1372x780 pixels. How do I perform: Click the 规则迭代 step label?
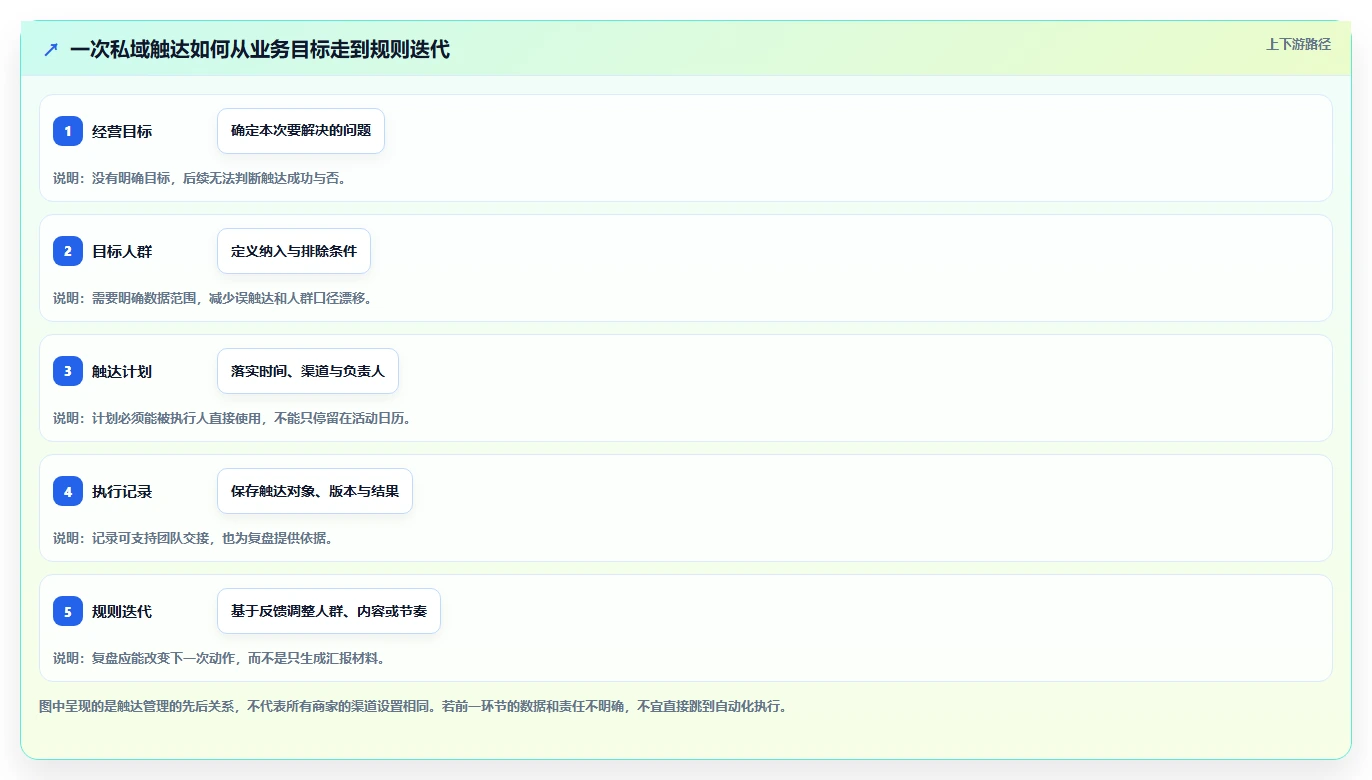tap(122, 611)
